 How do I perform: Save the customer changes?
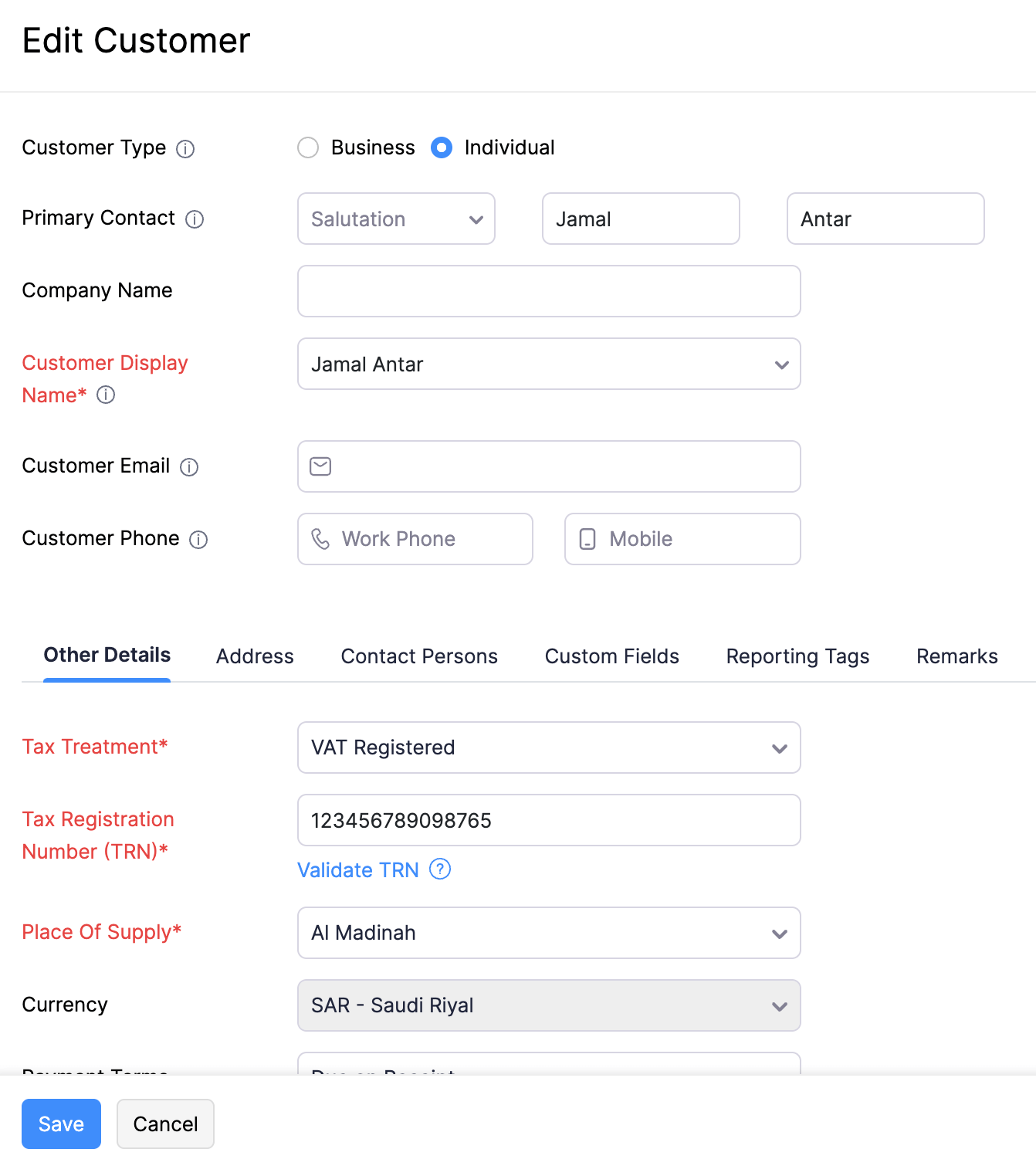(x=61, y=1124)
